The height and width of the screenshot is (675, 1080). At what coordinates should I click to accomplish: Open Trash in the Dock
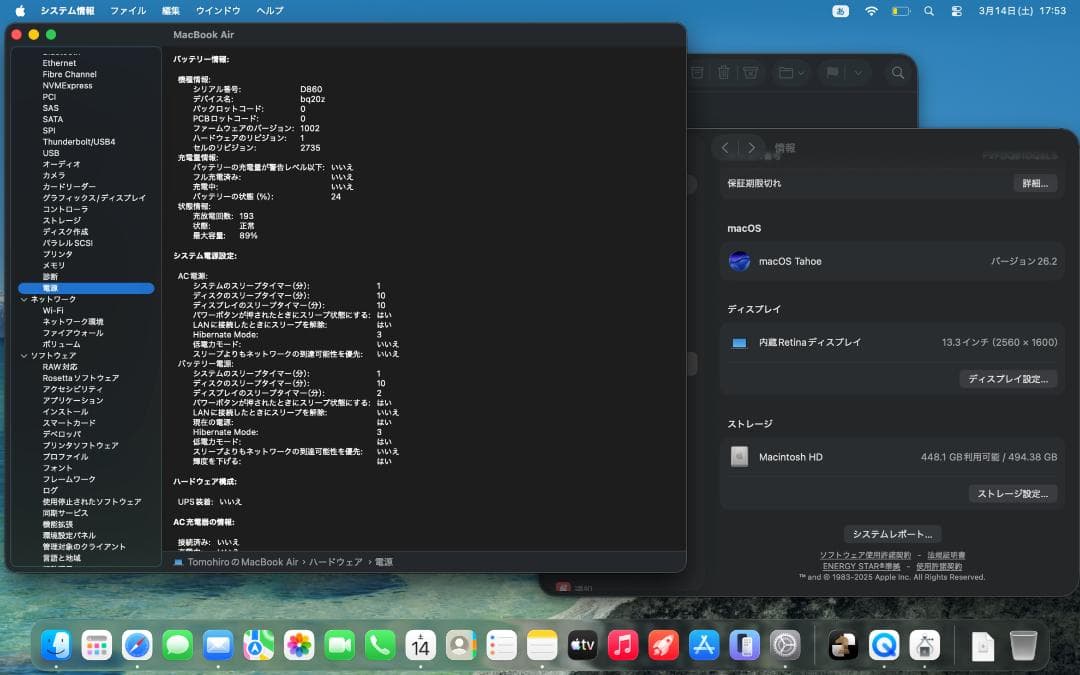click(x=1024, y=645)
